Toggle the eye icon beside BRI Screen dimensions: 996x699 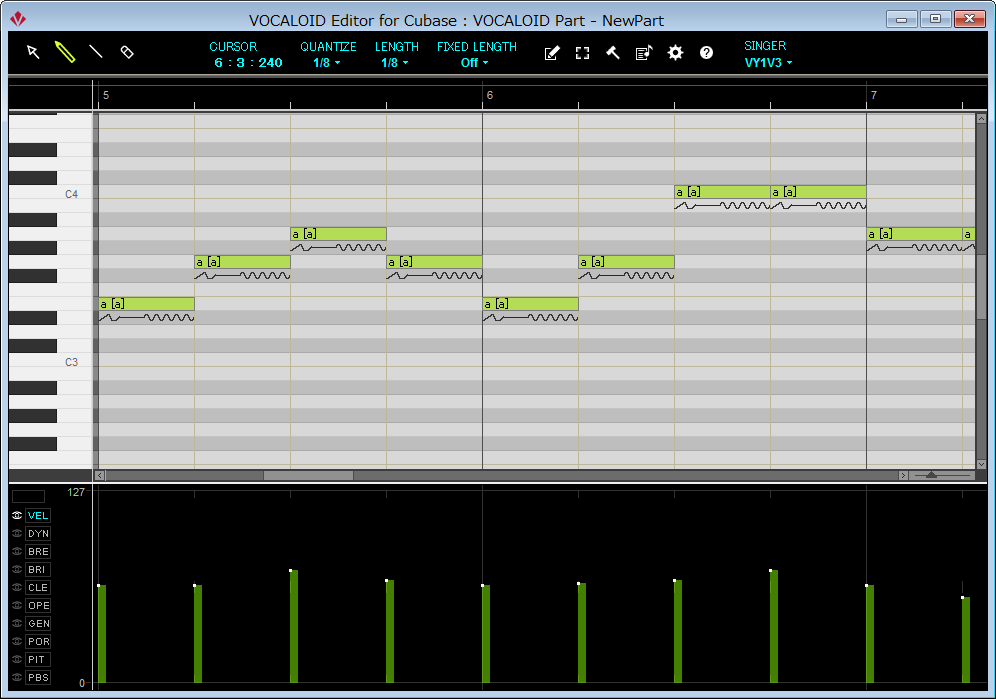17,569
